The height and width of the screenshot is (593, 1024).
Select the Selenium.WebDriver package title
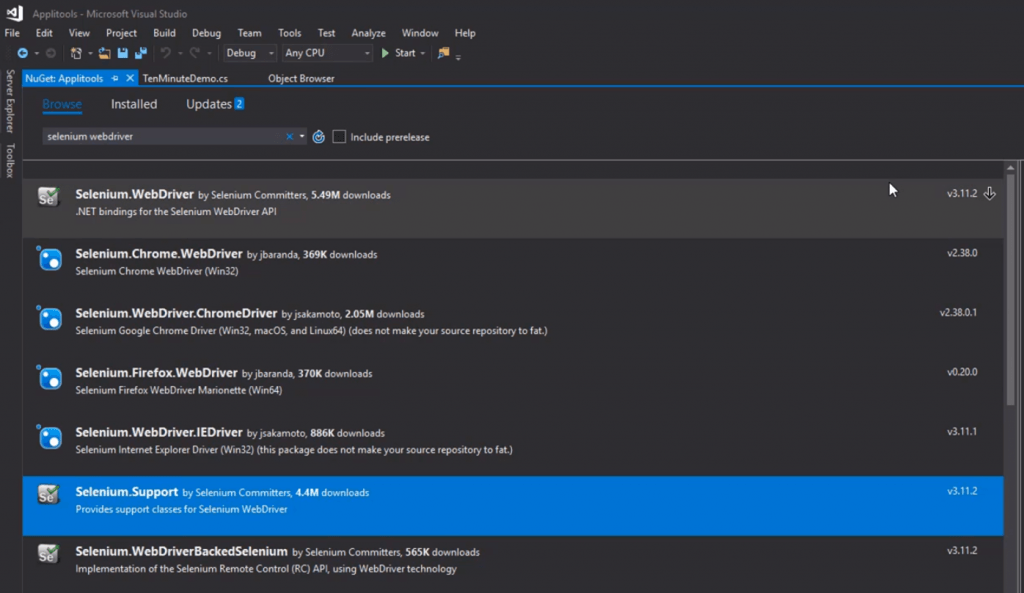(x=135, y=194)
